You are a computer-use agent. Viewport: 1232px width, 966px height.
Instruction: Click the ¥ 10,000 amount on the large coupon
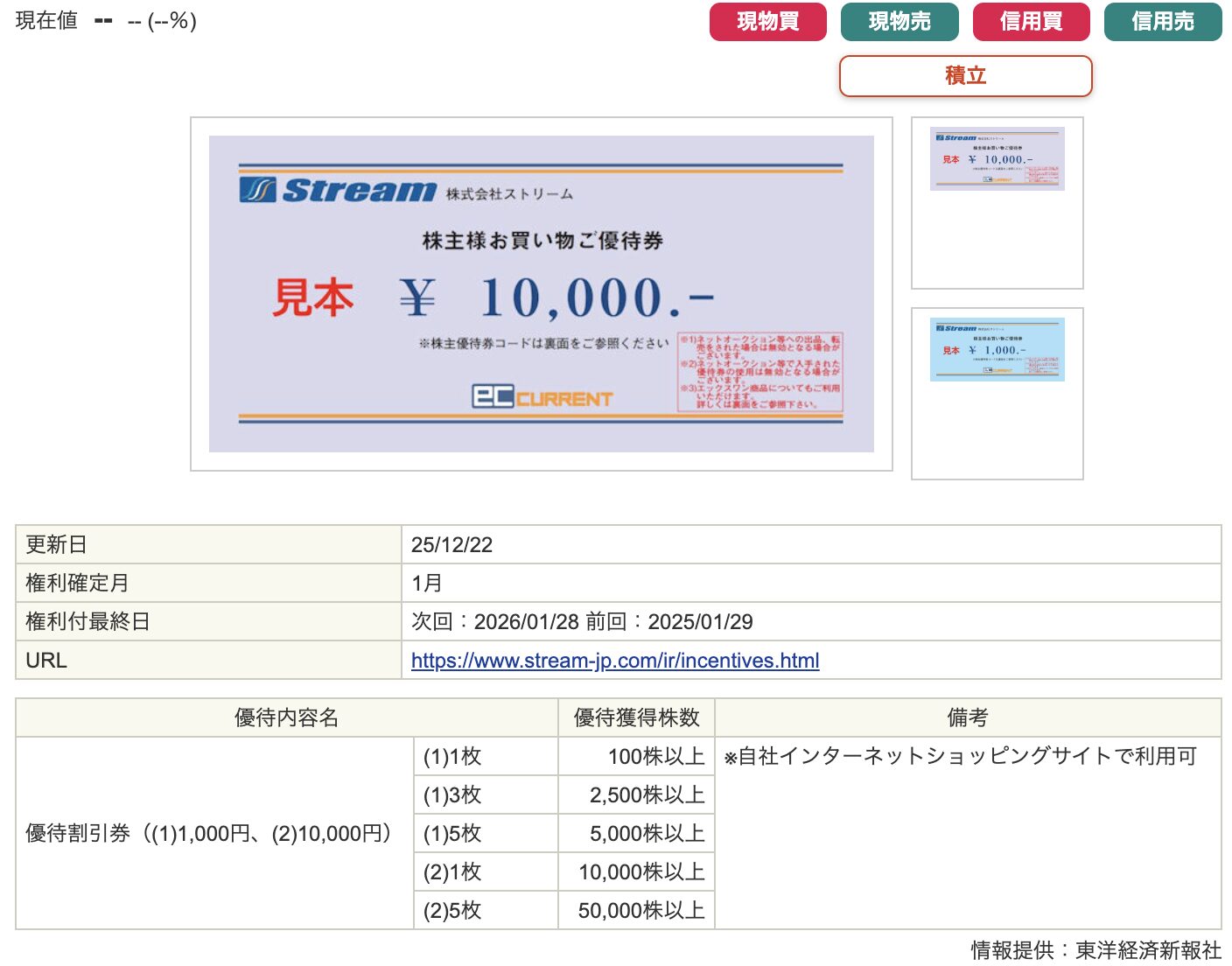click(556, 298)
